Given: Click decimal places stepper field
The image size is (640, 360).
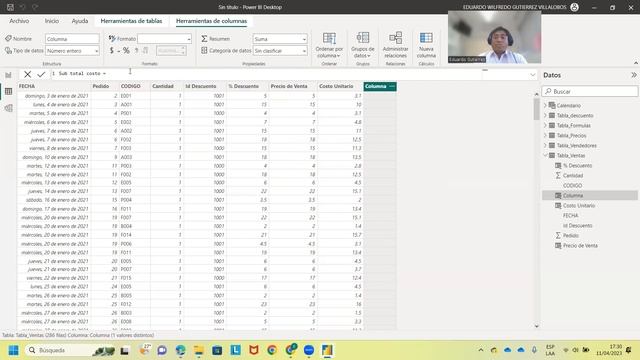Looking at the screenshot, I should click(171, 51).
